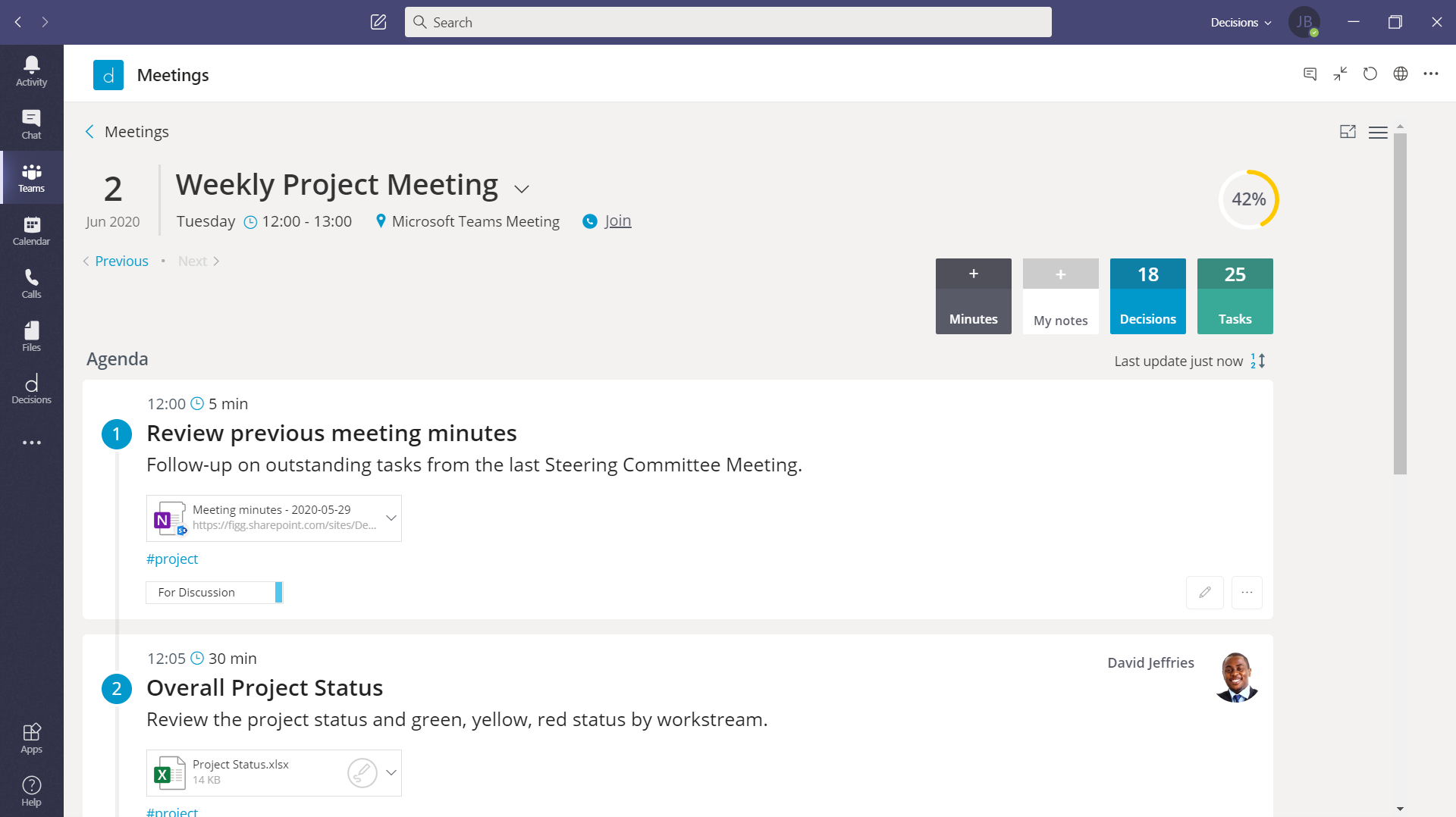Refresh the meeting view
The height and width of the screenshot is (817, 1456).
(x=1370, y=74)
